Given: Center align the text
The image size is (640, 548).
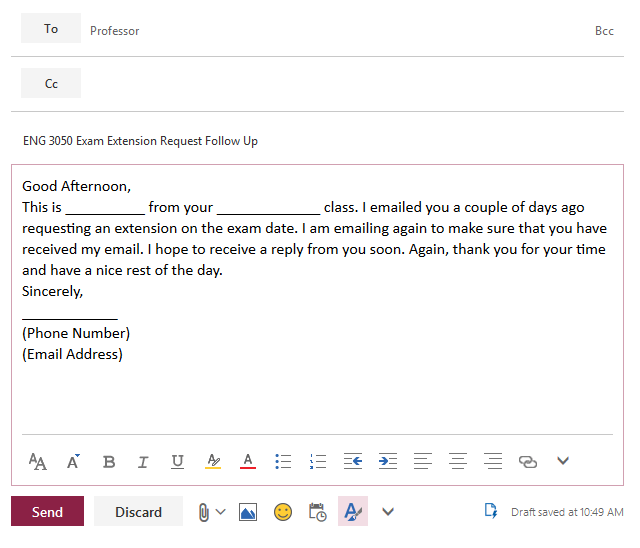Looking at the screenshot, I should click(x=458, y=461).
